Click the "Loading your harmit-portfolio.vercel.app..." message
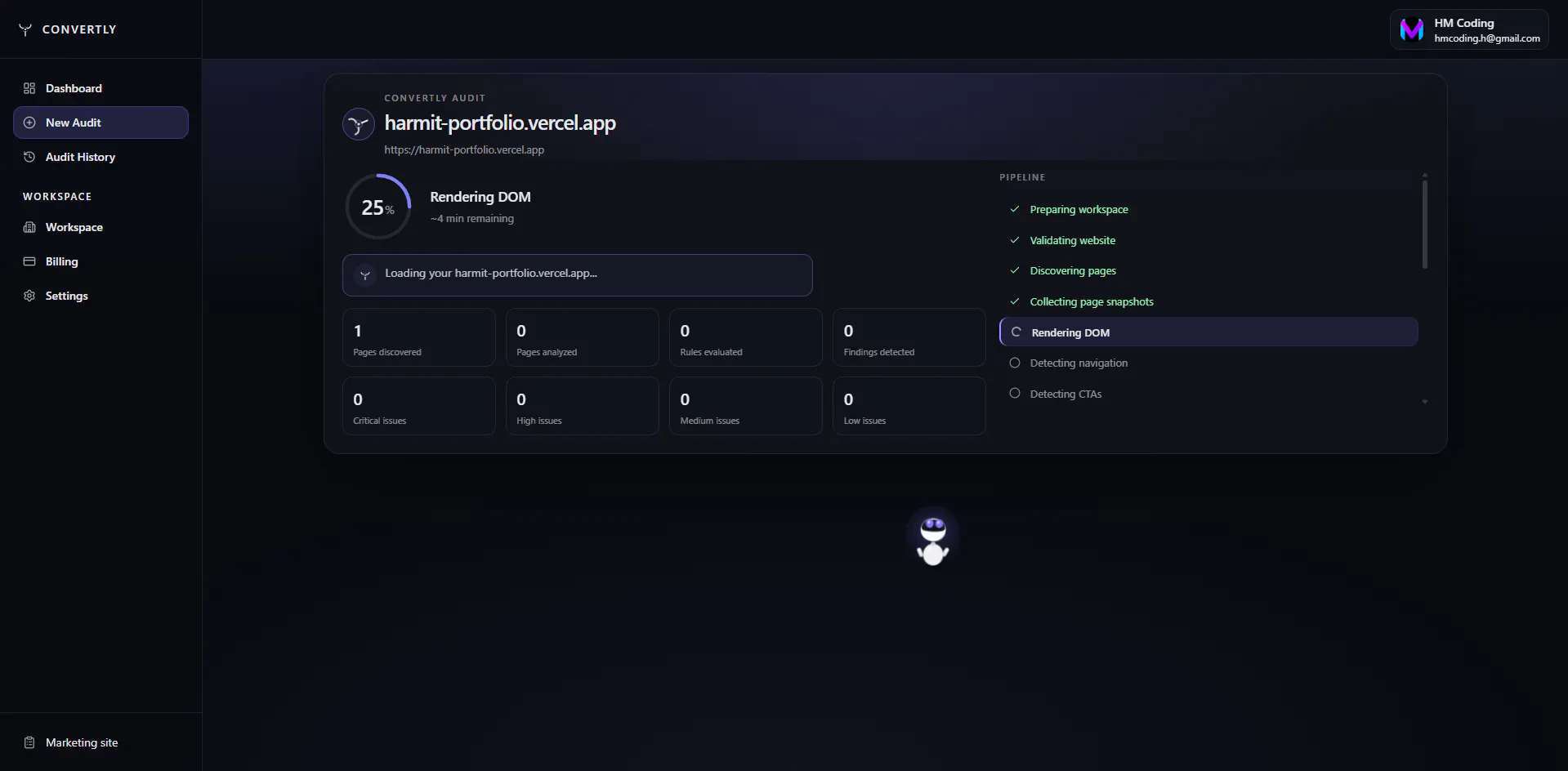1568x771 pixels. click(491, 274)
